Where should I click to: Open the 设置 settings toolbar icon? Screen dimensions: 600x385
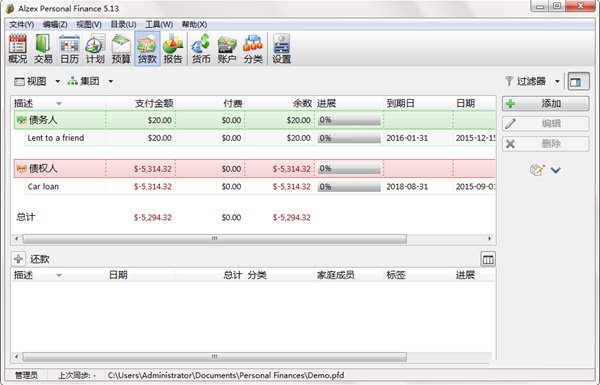click(x=282, y=49)
